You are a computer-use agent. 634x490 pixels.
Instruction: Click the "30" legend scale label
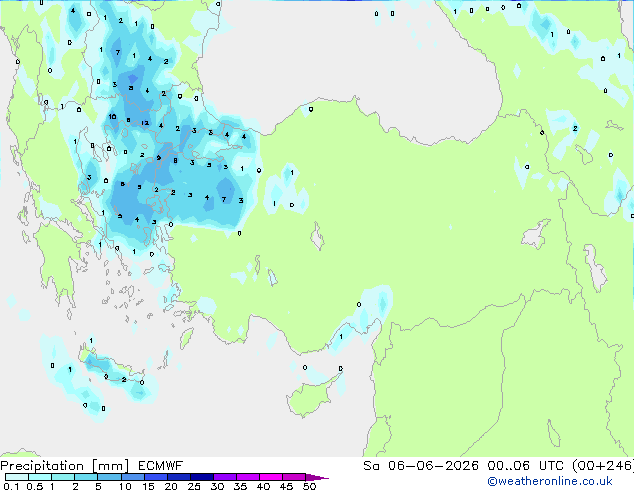217,486
